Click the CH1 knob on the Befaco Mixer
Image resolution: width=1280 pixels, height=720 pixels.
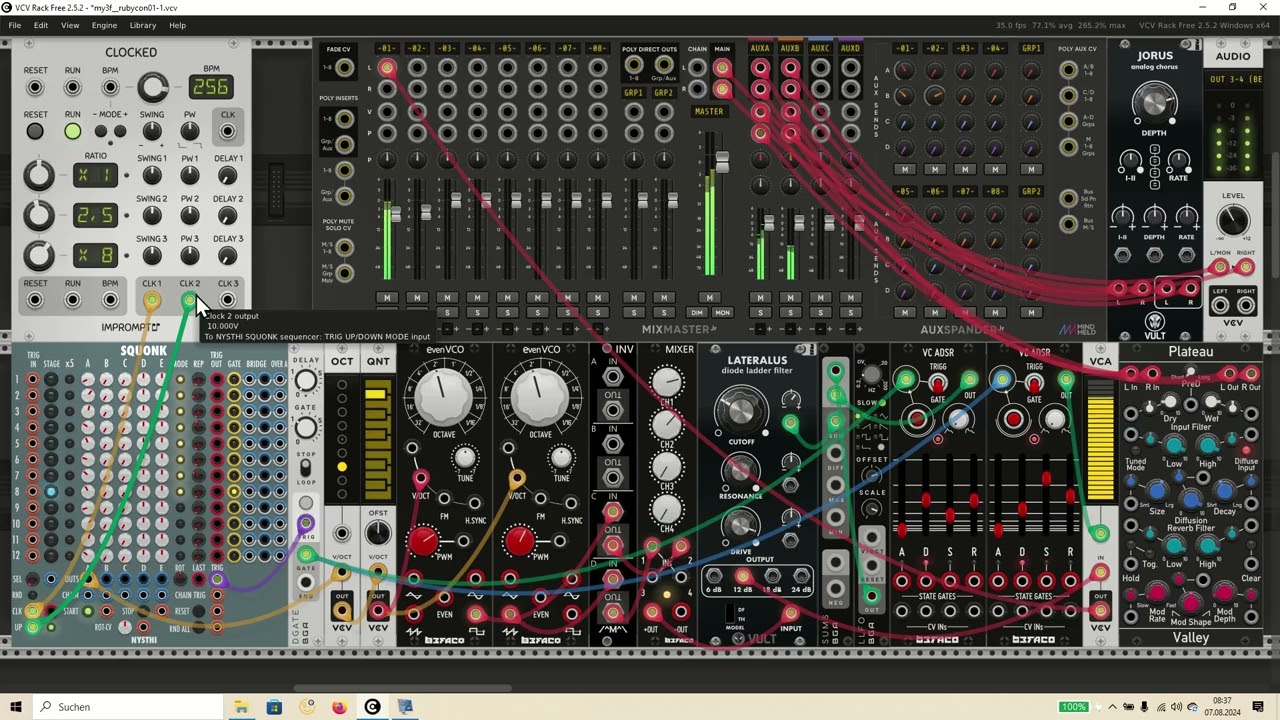(667, 381)
